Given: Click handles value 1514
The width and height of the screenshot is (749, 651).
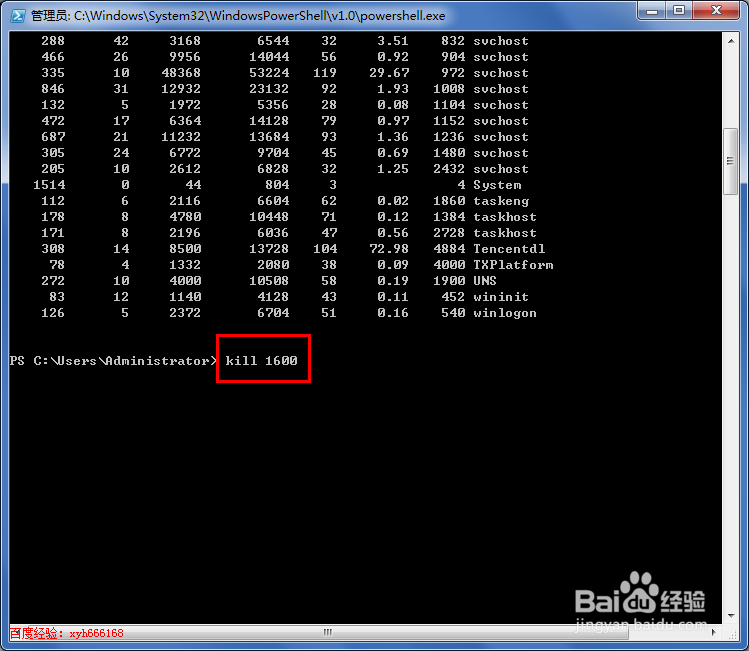Looking at the screenshot, I should [x=49, y=185].
